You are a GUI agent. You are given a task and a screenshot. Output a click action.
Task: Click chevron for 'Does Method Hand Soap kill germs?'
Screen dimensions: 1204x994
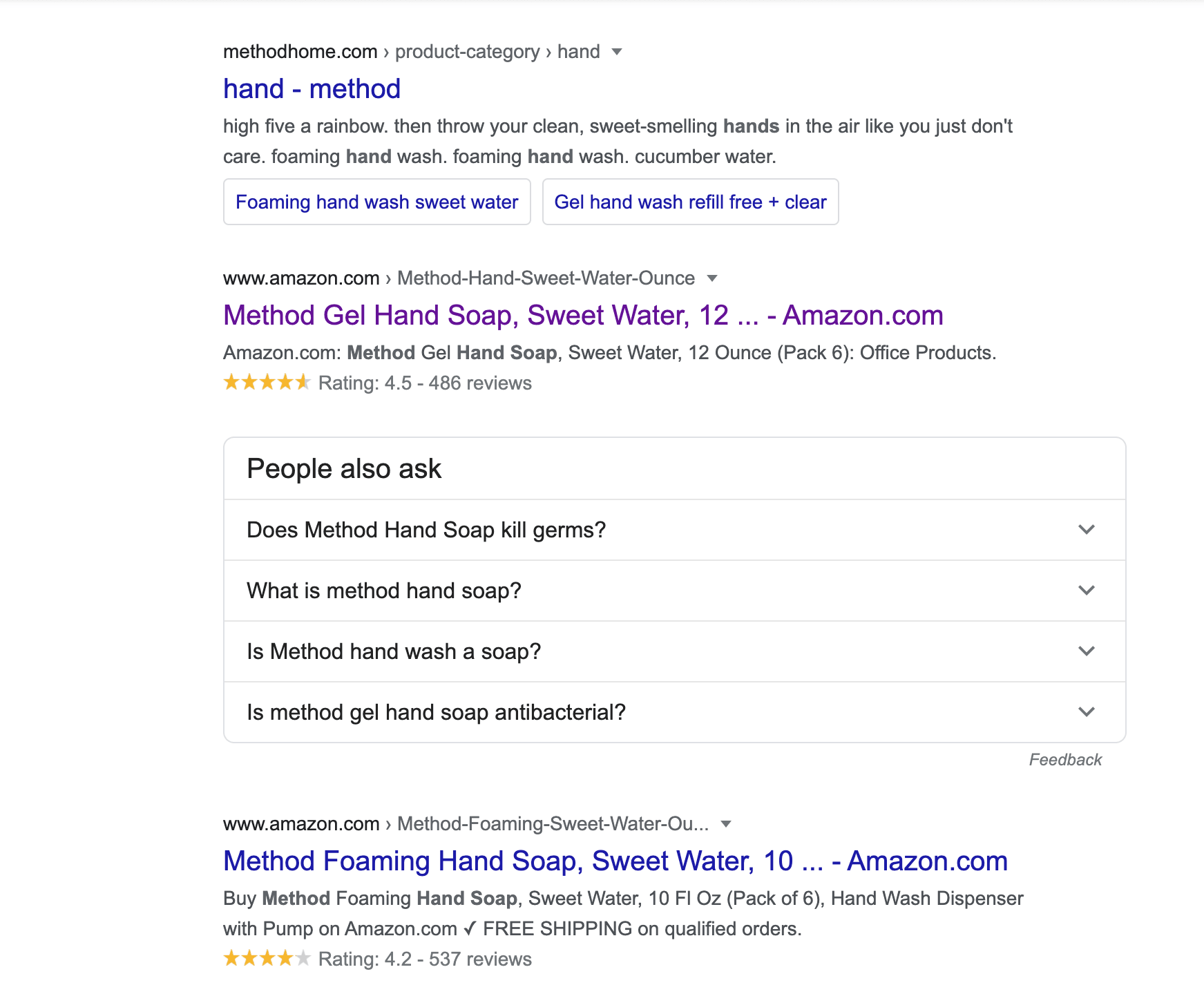pyautogui.click(x=1087, y=530)
